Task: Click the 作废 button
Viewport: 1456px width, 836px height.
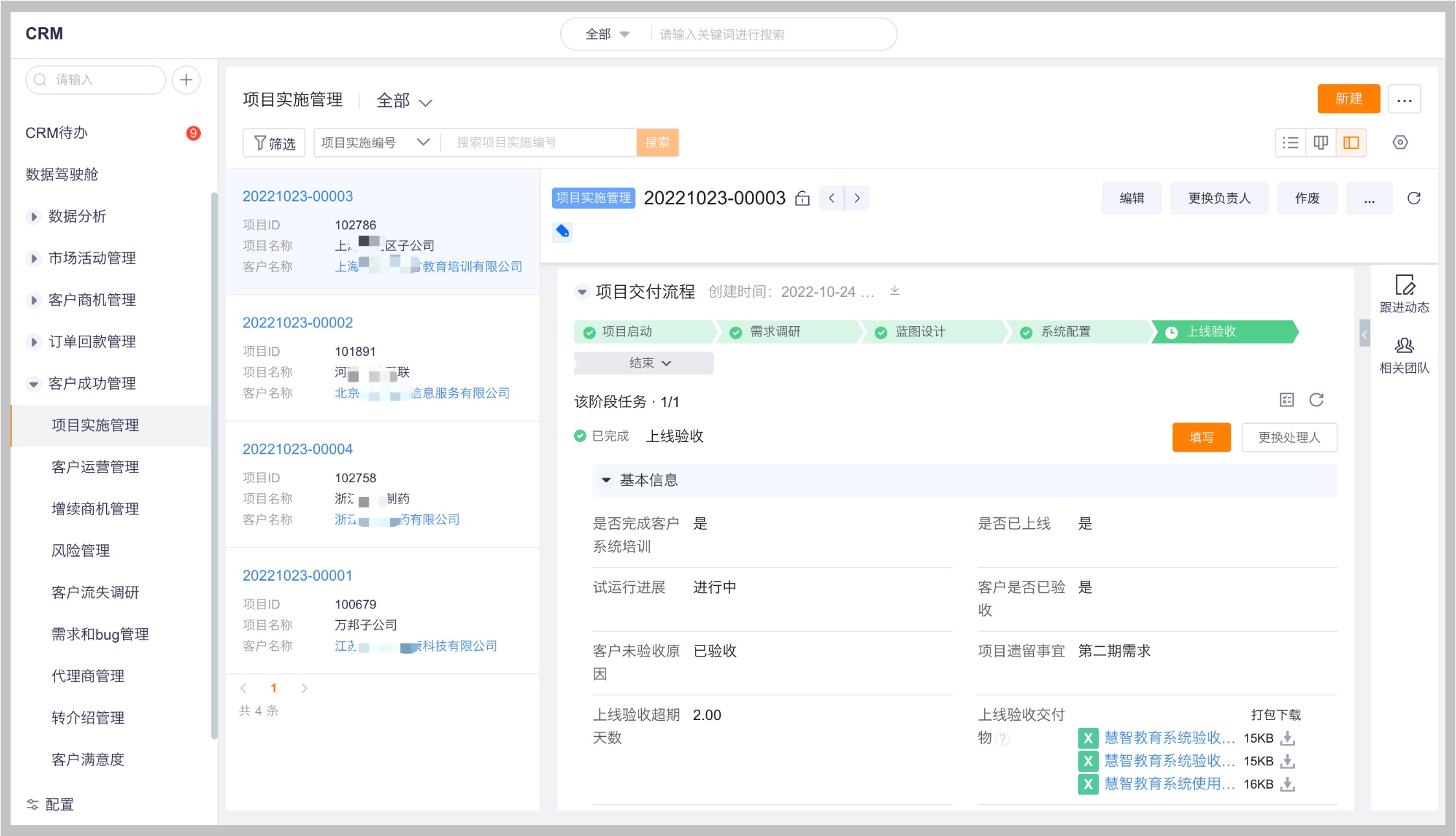Action: tap(1307, 198)
